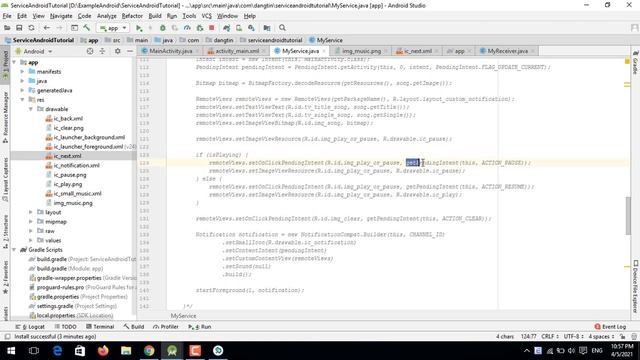
Task: Open the Terminal tool window
Action: pos(100,327)
